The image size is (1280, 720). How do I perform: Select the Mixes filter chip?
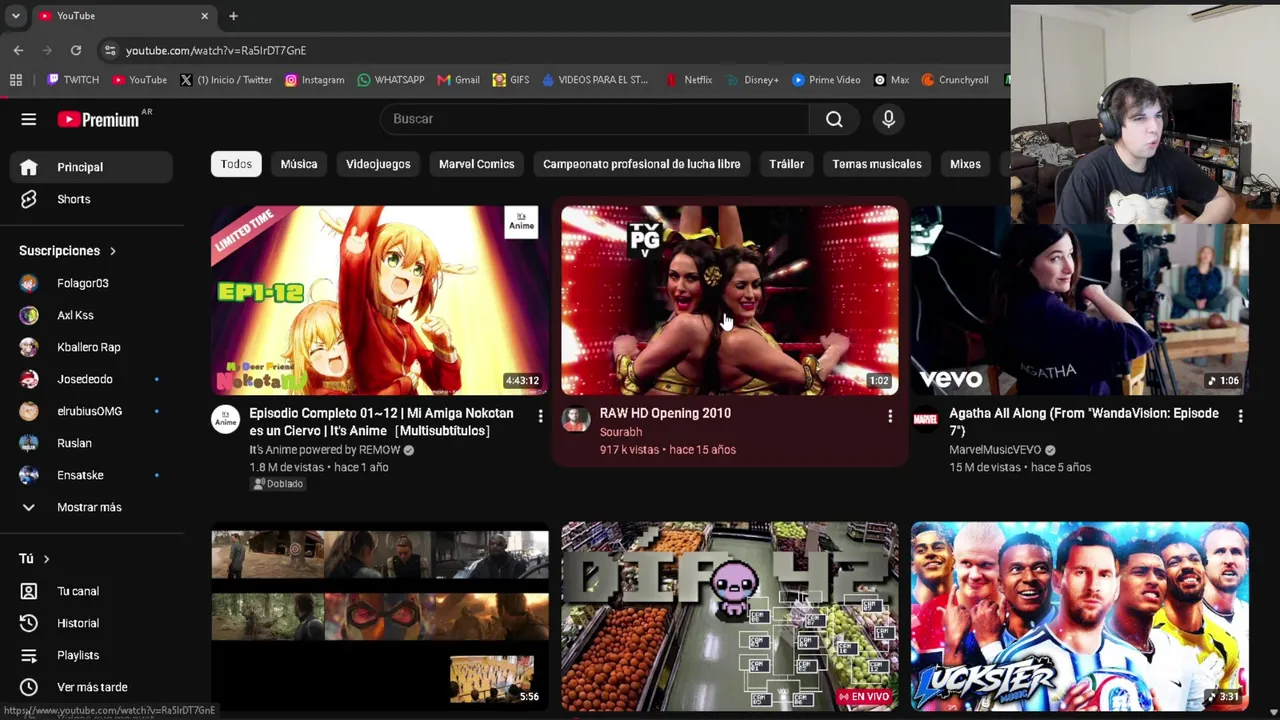click(965, 164)
